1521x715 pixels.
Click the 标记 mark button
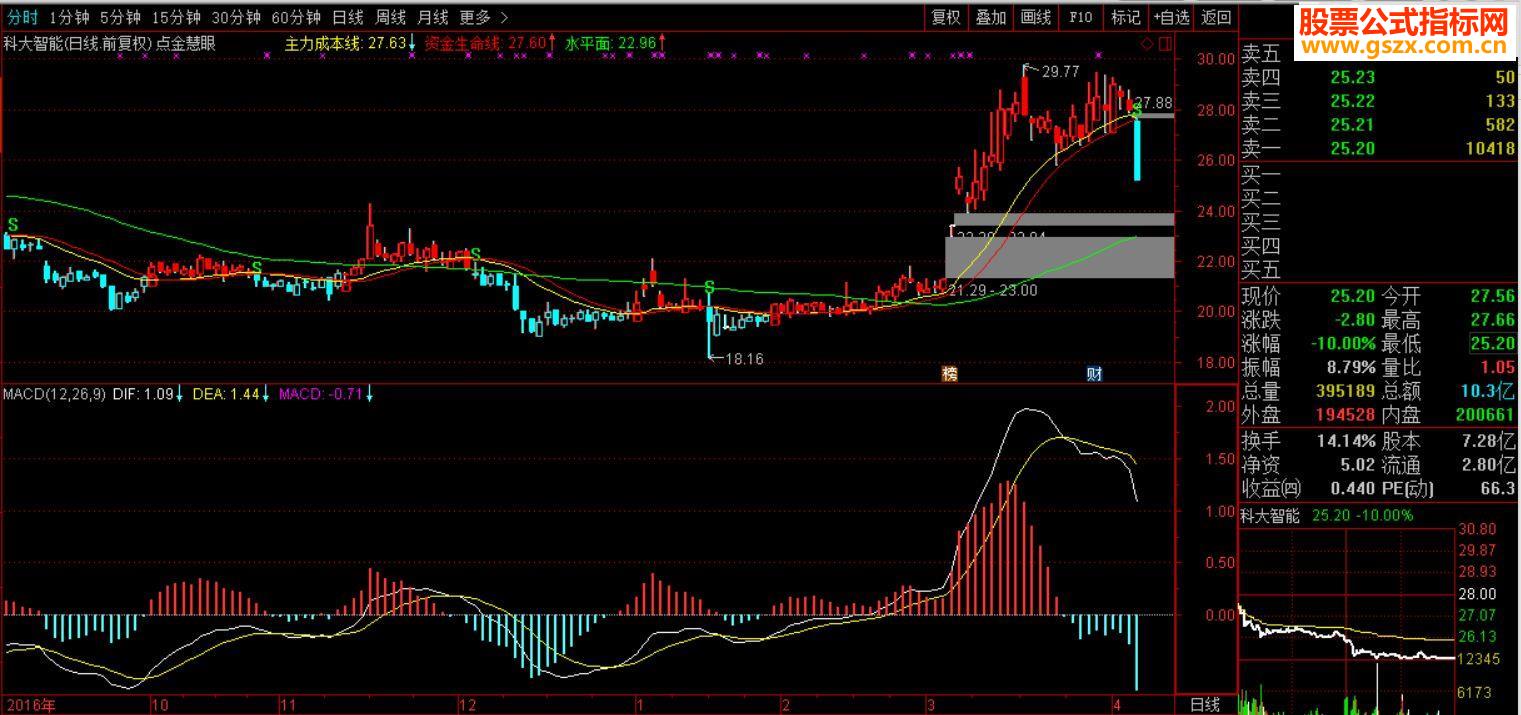coord(1126,17)
